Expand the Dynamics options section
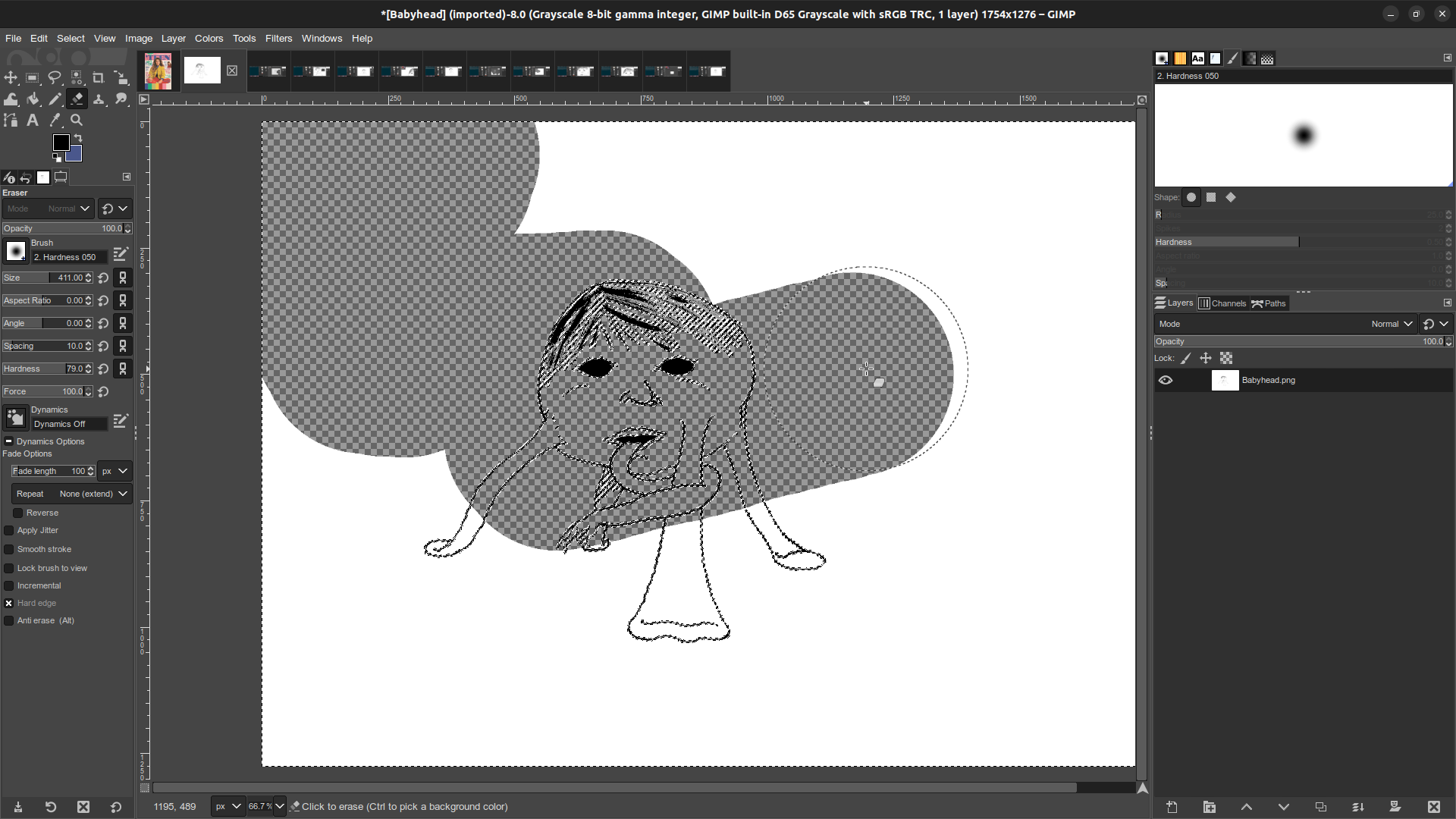The height and width of the screenshot is (819, 1456). point(8,441)
